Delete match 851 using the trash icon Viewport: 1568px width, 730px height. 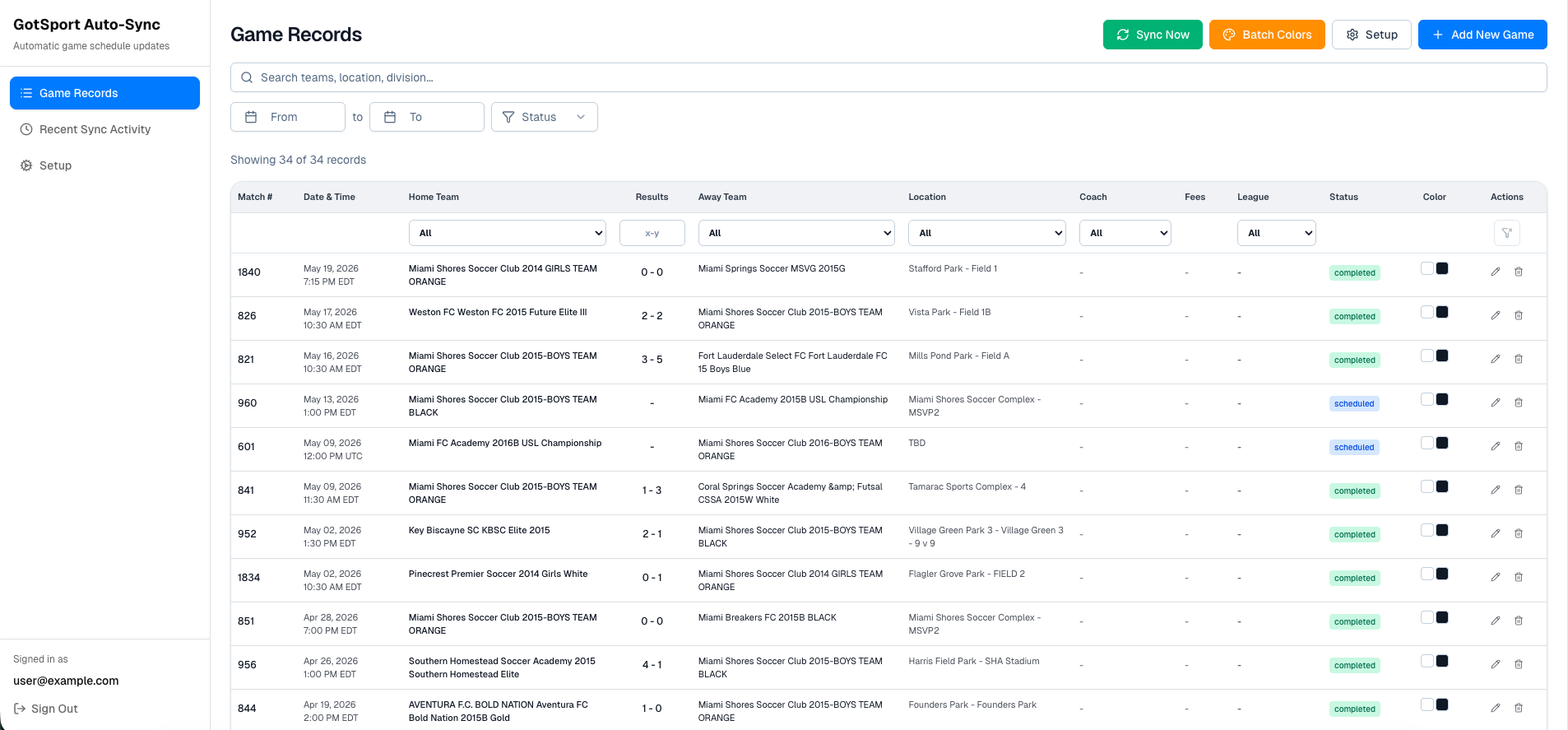coord(1519,621)
